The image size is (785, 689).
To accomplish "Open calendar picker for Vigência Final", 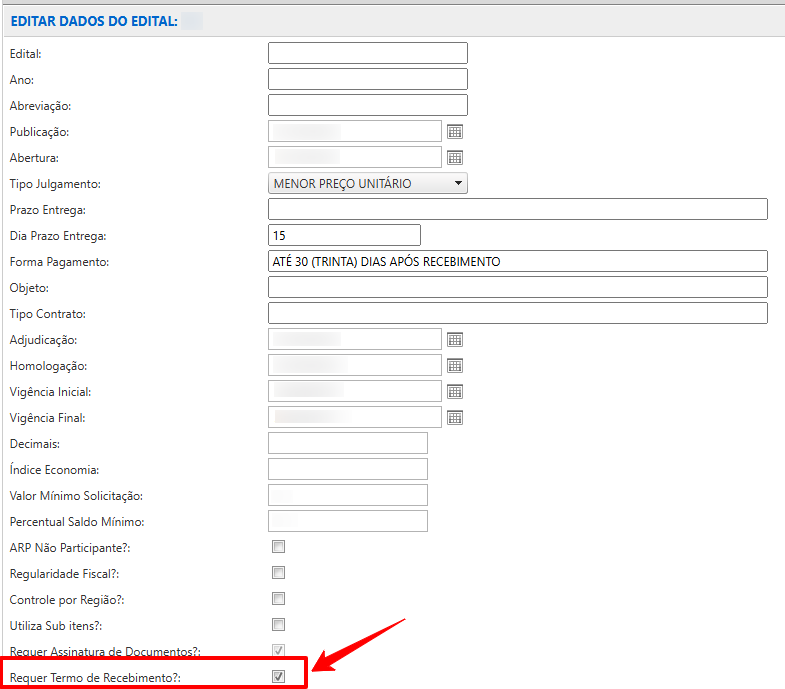I will (x=454, y=418).
